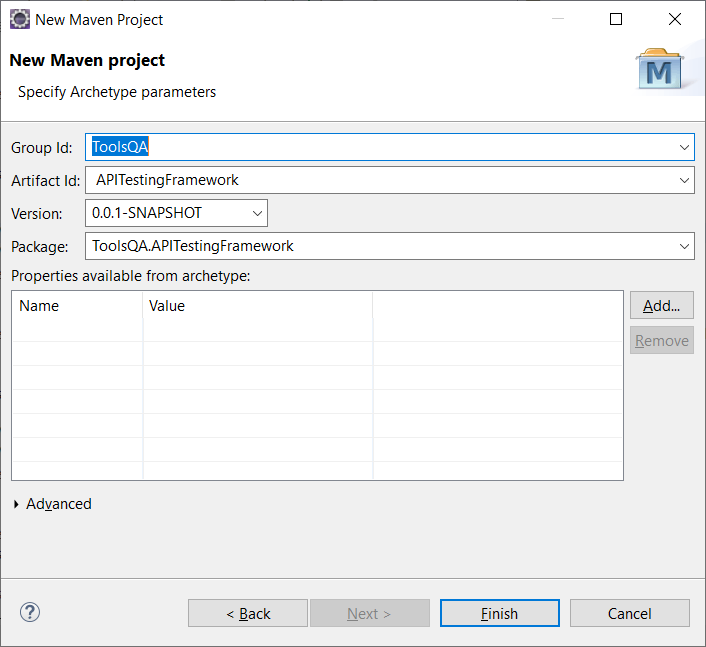Open the Package dropdown arrow
Screen dimensions: 706x647
click(684, 246)
